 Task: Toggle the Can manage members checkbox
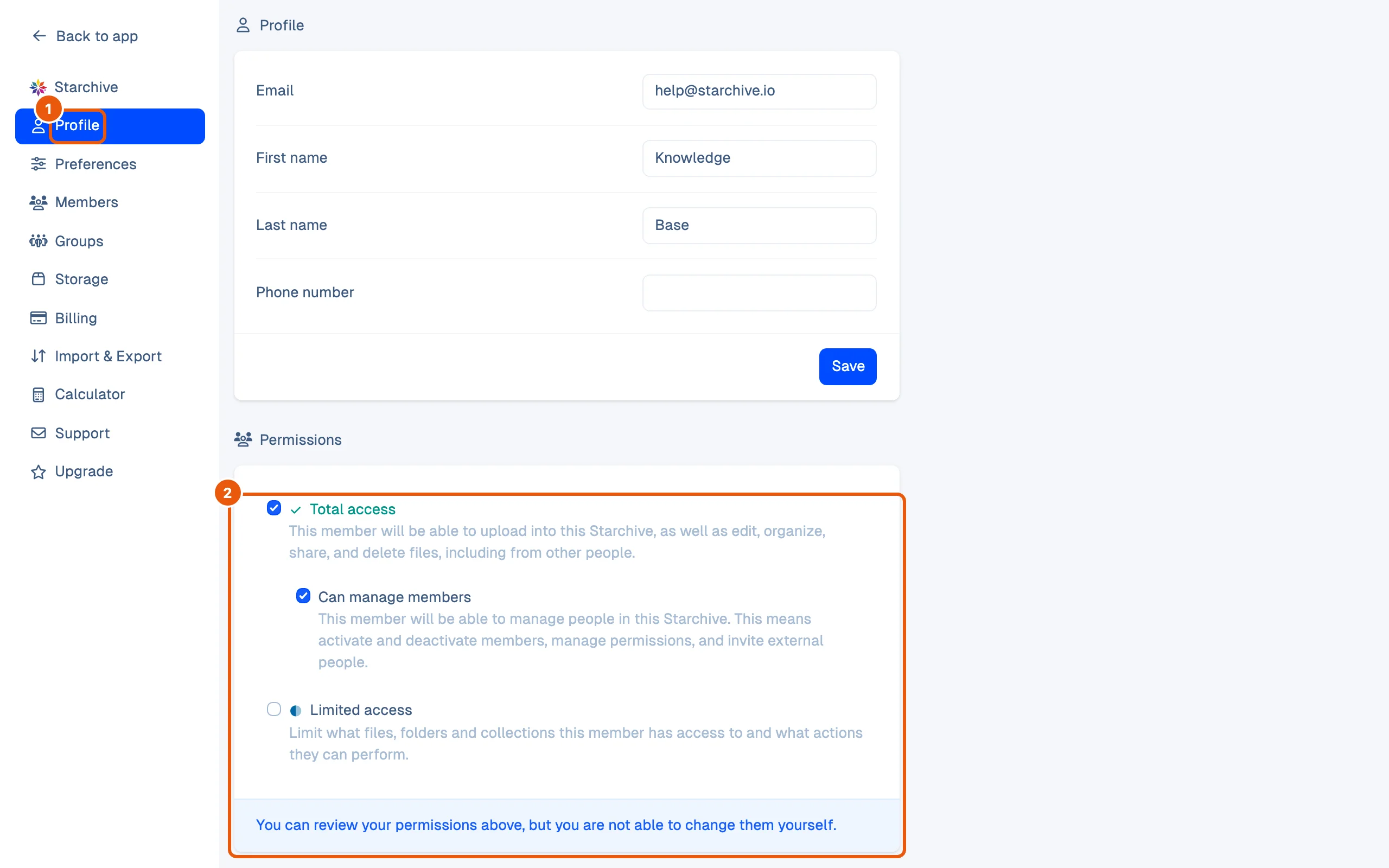point(303,596)
